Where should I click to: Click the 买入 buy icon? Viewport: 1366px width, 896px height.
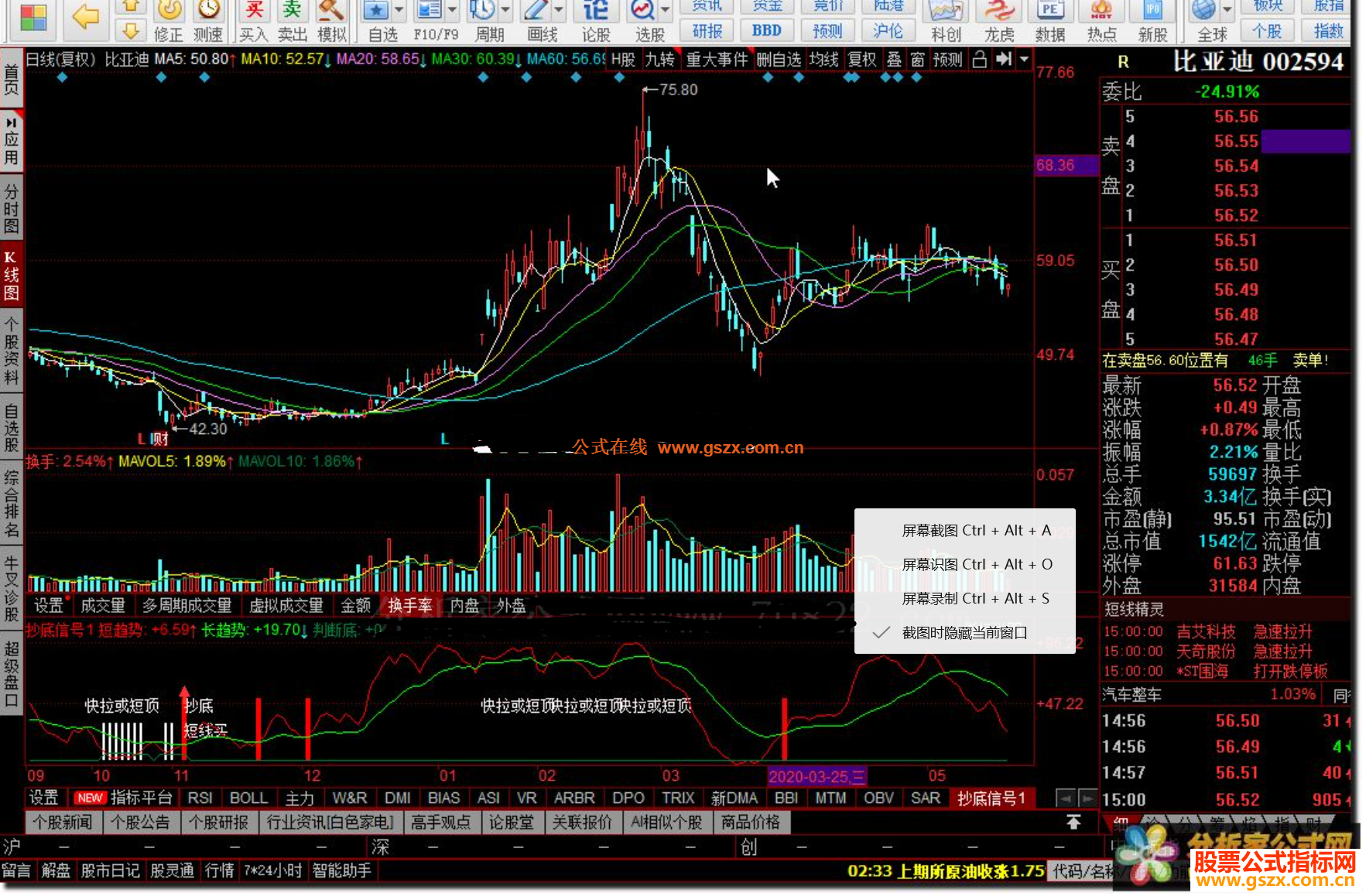coord(253,11)
